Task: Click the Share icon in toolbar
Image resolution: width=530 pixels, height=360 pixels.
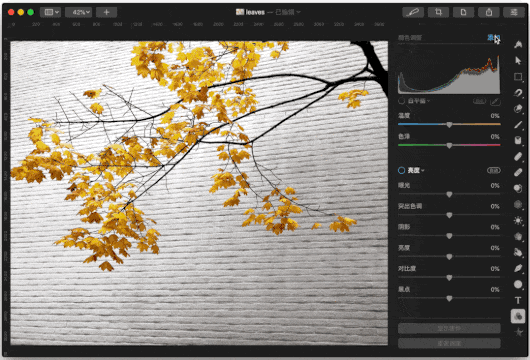Action: 489,12
